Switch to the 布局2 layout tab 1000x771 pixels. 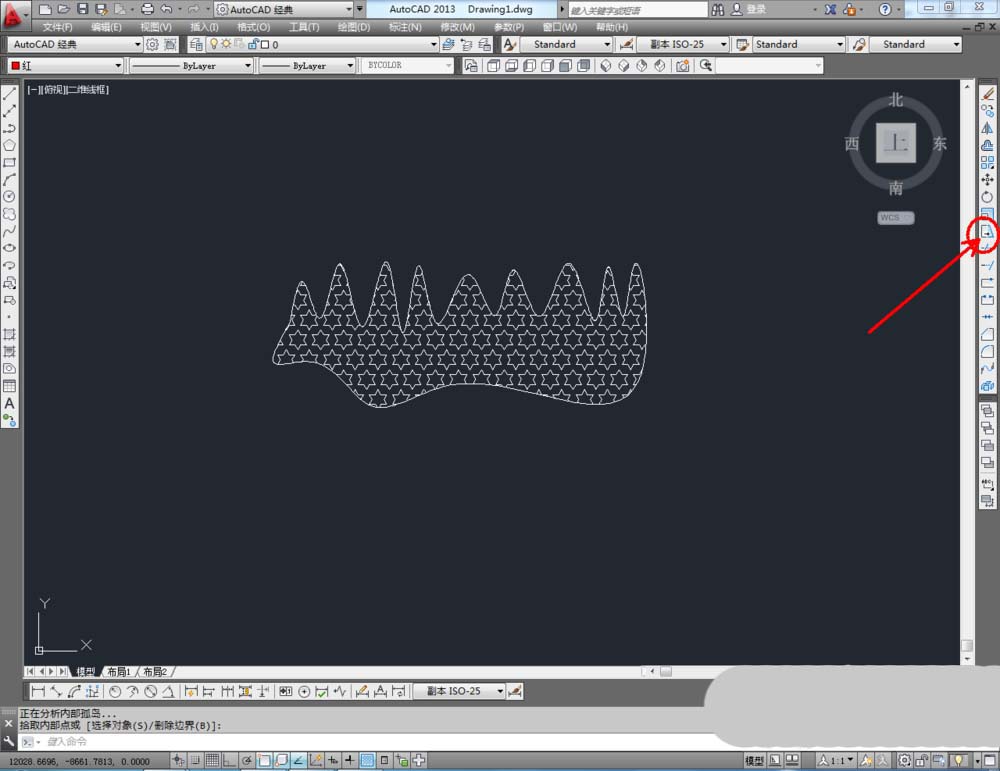155,672
